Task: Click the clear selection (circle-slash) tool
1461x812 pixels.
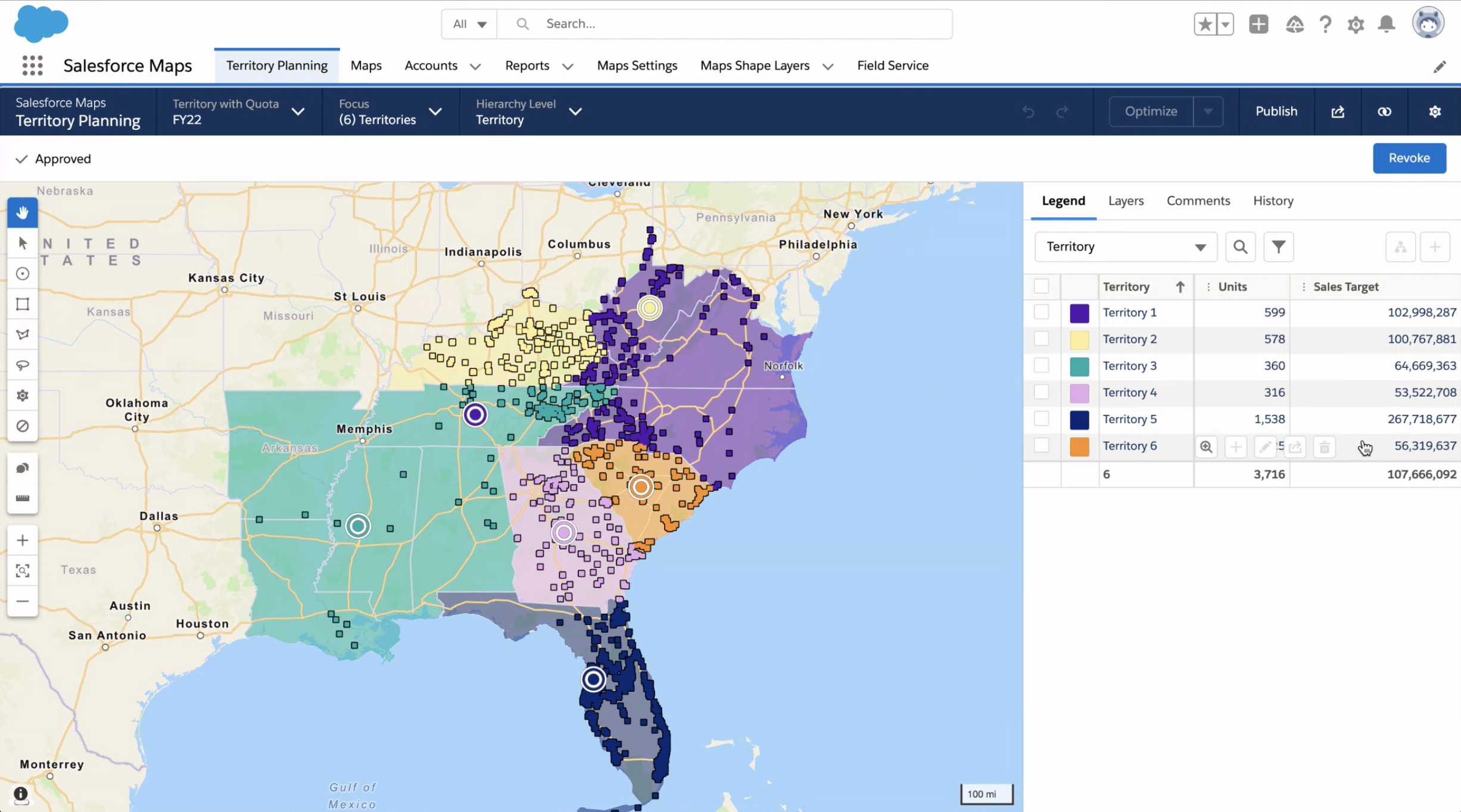Action: pos(23,426)
